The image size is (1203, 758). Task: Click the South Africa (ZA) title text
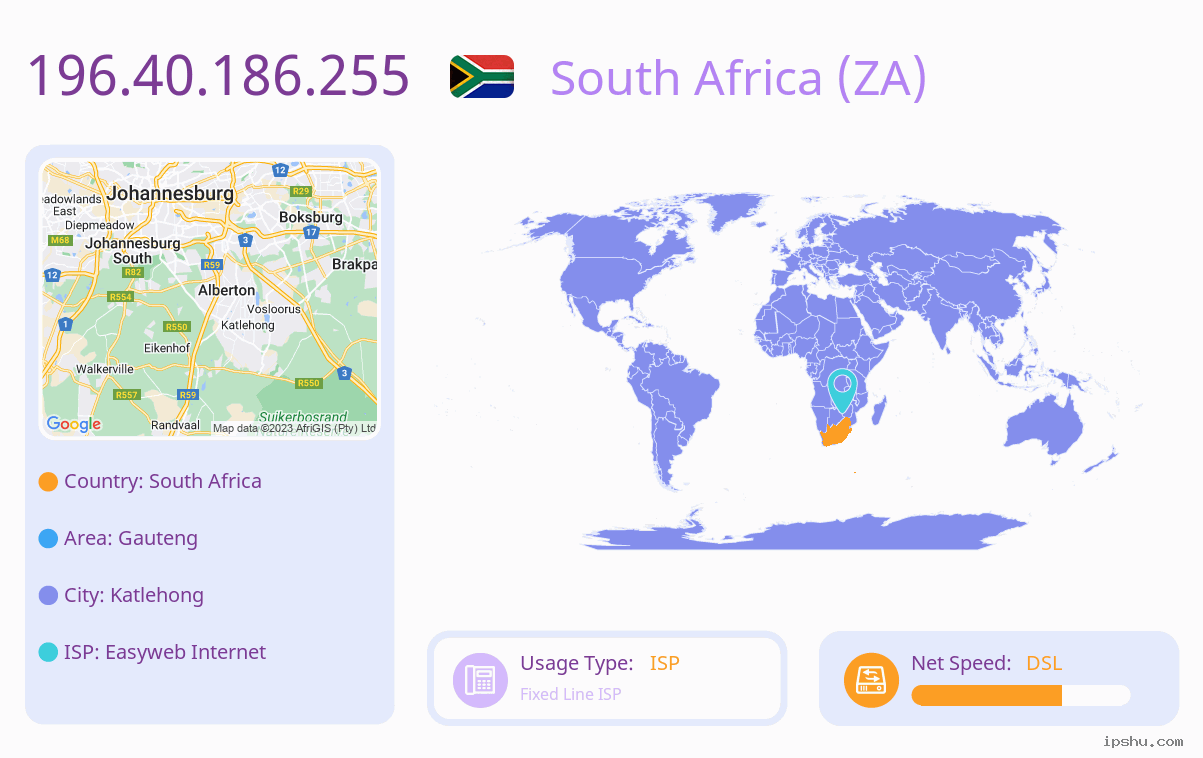coord(738,78)
